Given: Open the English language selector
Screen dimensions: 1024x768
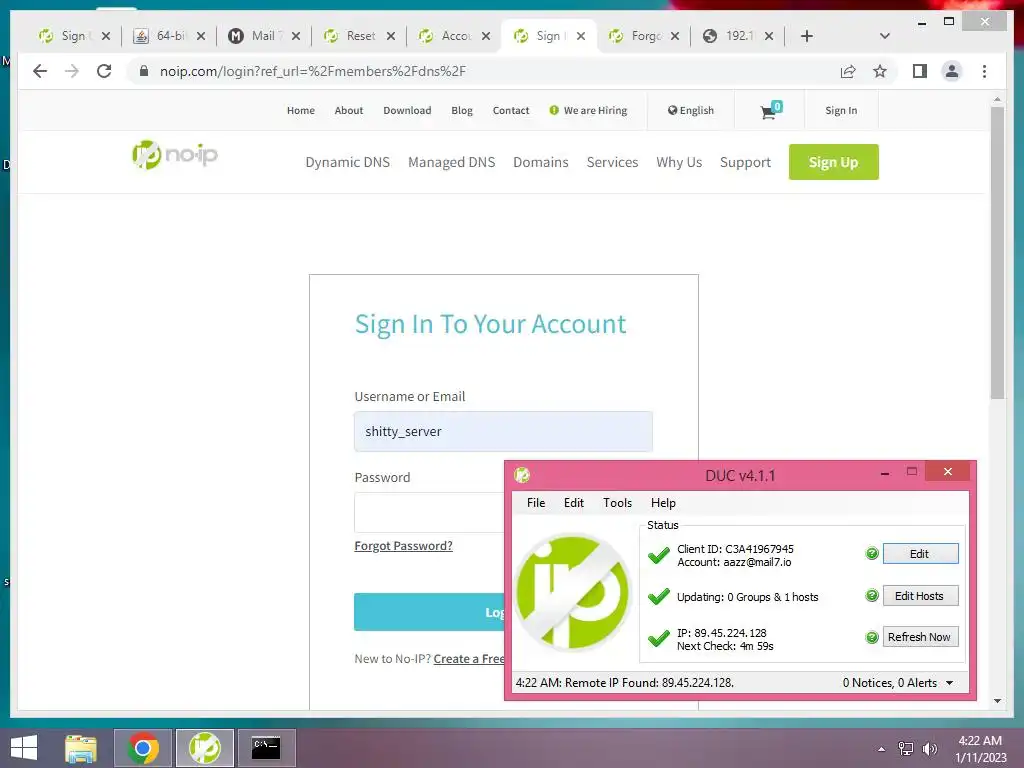Looking at the screenshot, I should pyautogui.click(x=691, y=110).
